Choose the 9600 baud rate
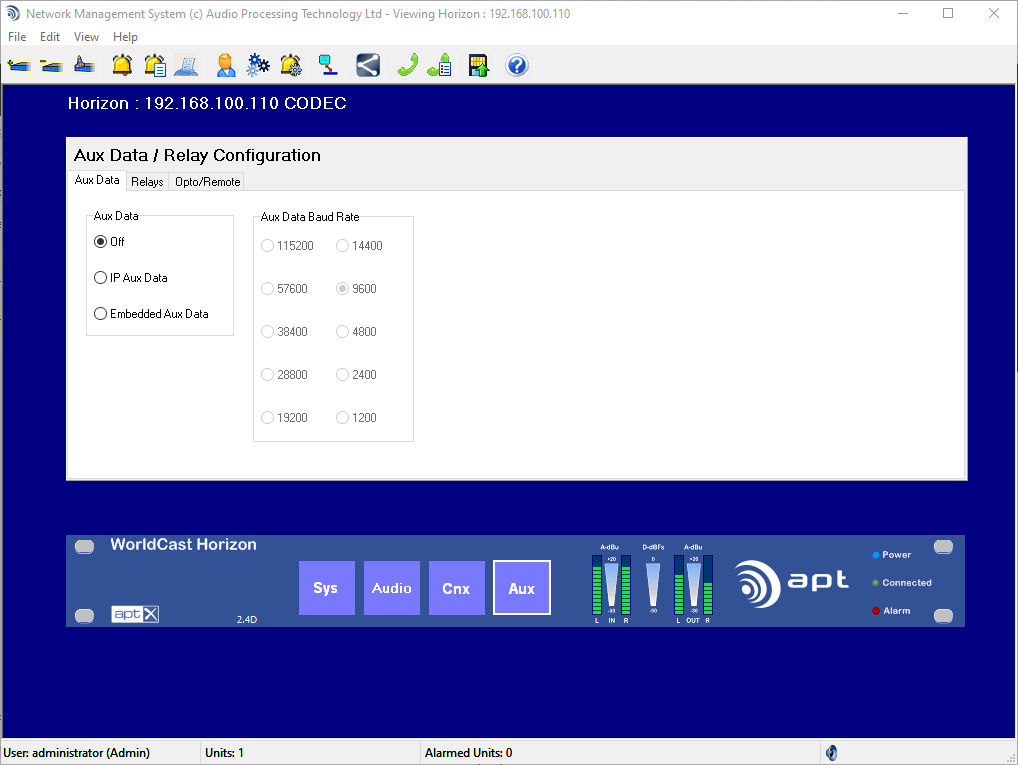1018x765 pixels. tap(356, 288)
